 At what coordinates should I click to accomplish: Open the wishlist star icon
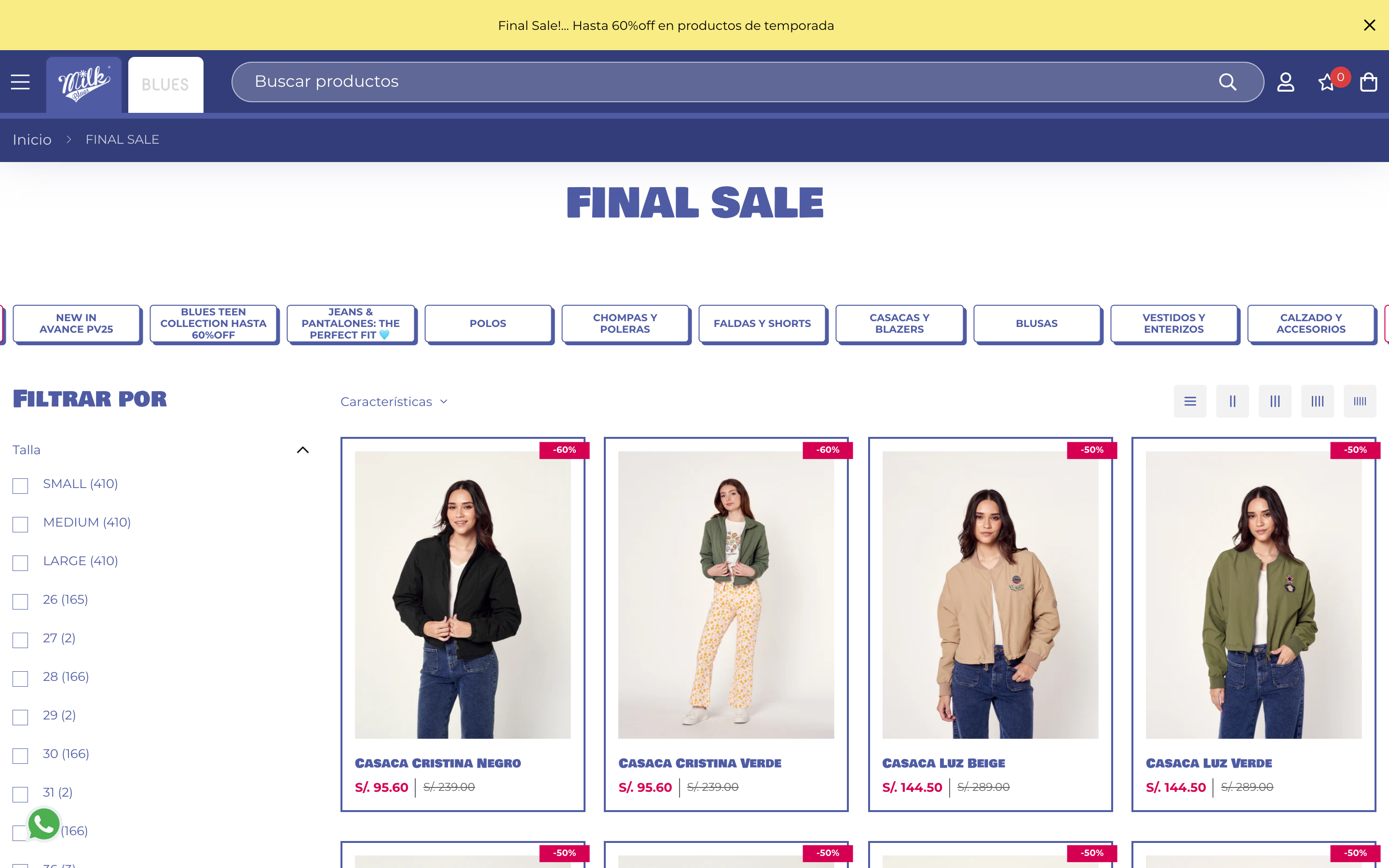tap(1326, 82)
